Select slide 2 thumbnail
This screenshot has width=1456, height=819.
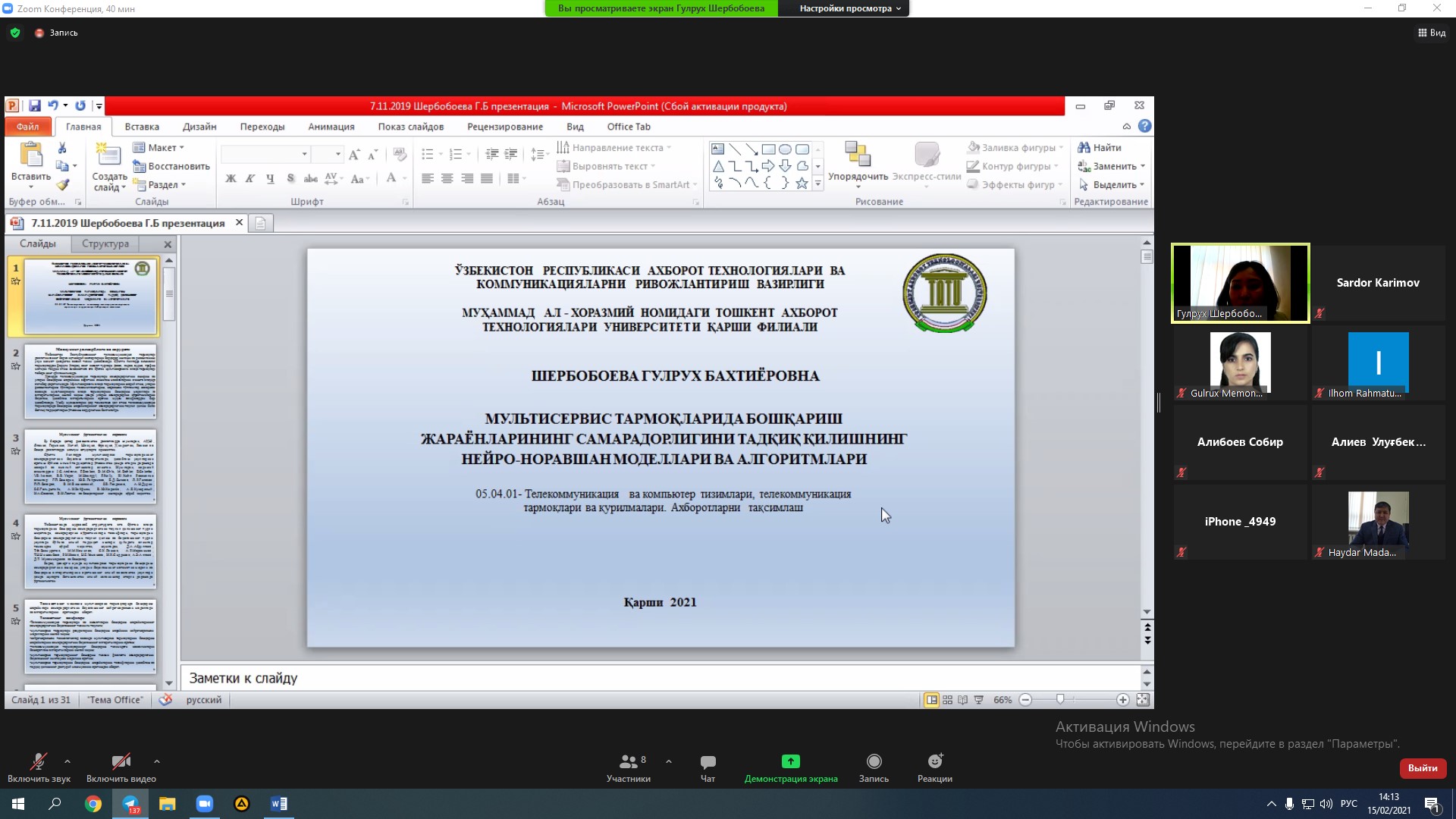click(x=90, y=381)
